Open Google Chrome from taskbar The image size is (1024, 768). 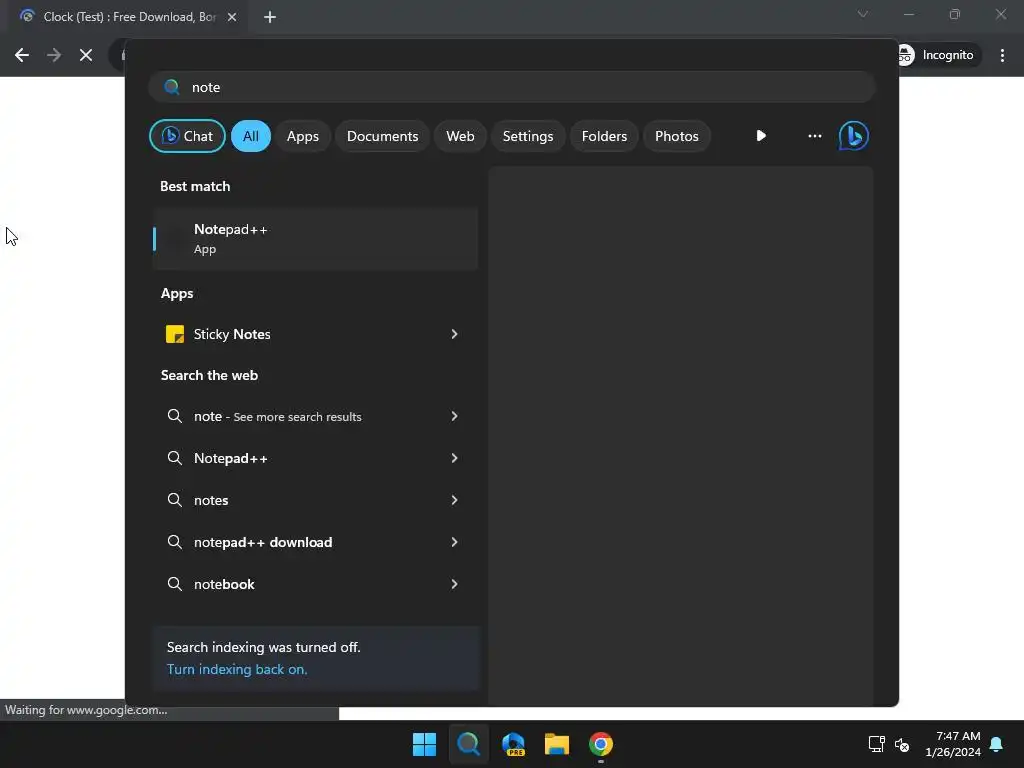(601, 744)
